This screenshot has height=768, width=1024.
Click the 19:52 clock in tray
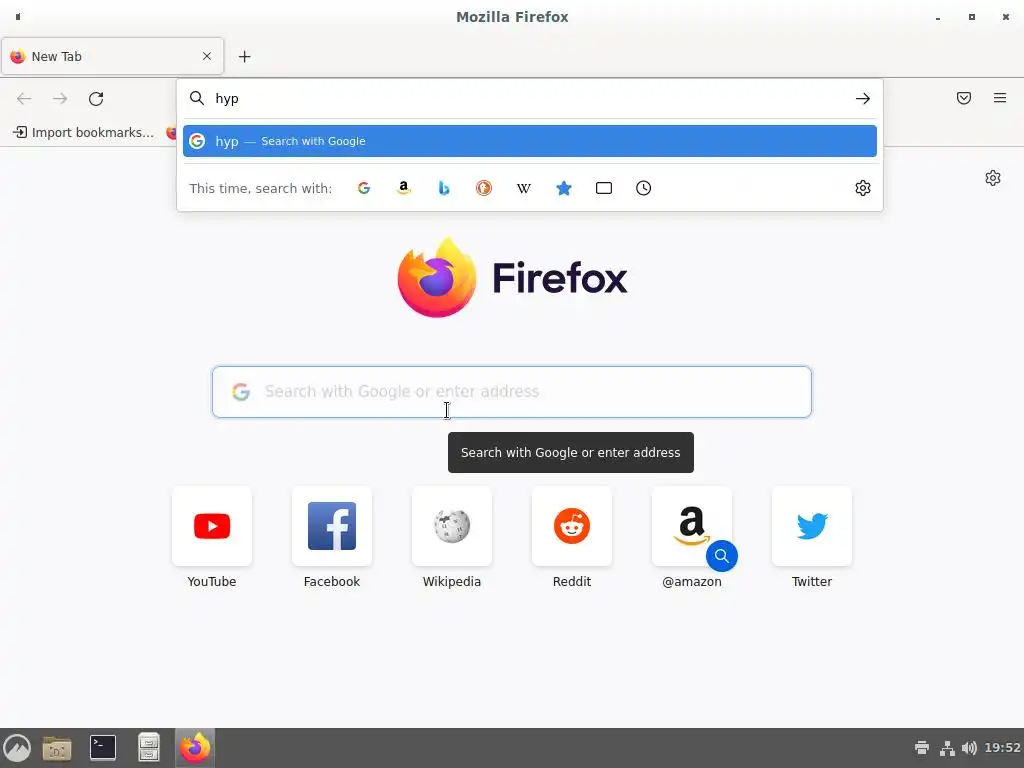click(1002, 748)
